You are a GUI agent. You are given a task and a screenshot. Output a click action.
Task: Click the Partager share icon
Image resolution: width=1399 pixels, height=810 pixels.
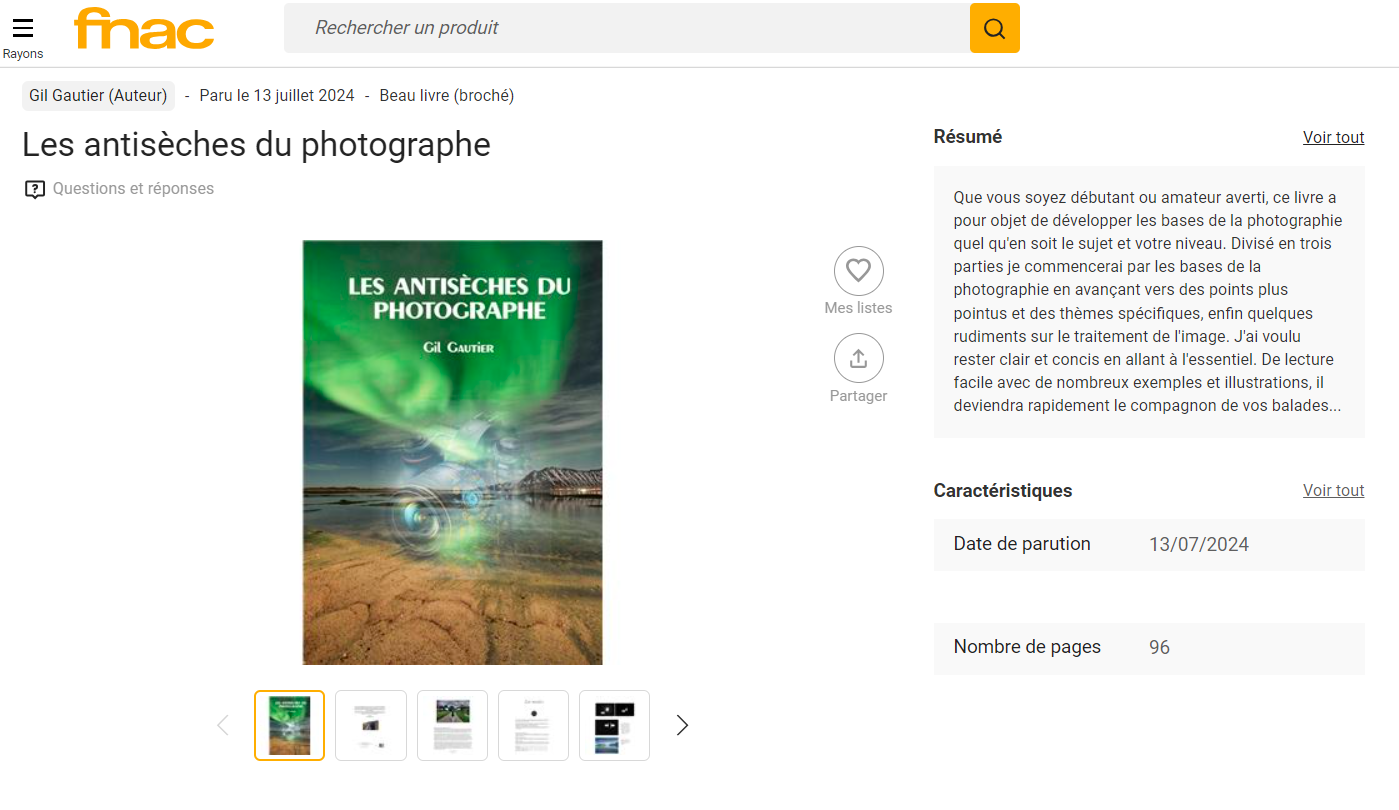pyautogui.click(x=858, y=358)
